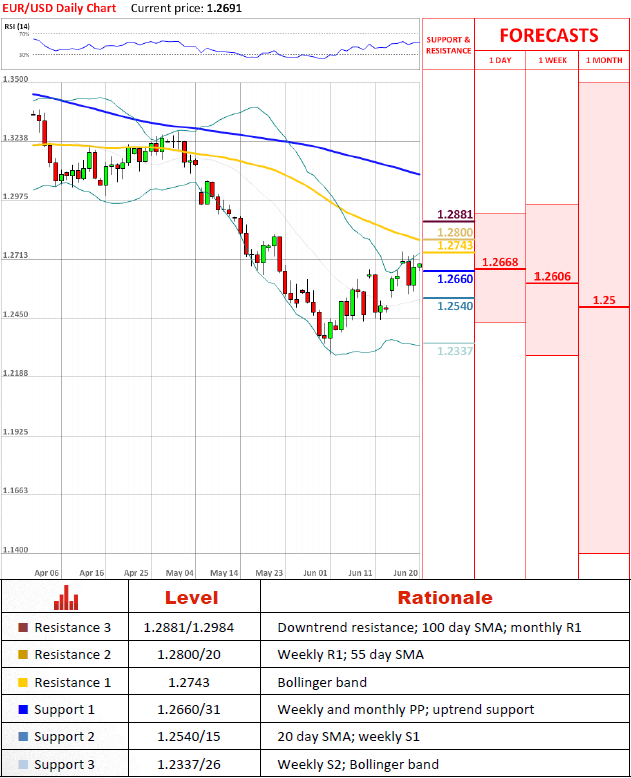Click the 1.2450 price axis label

click(x=15, y=314)
